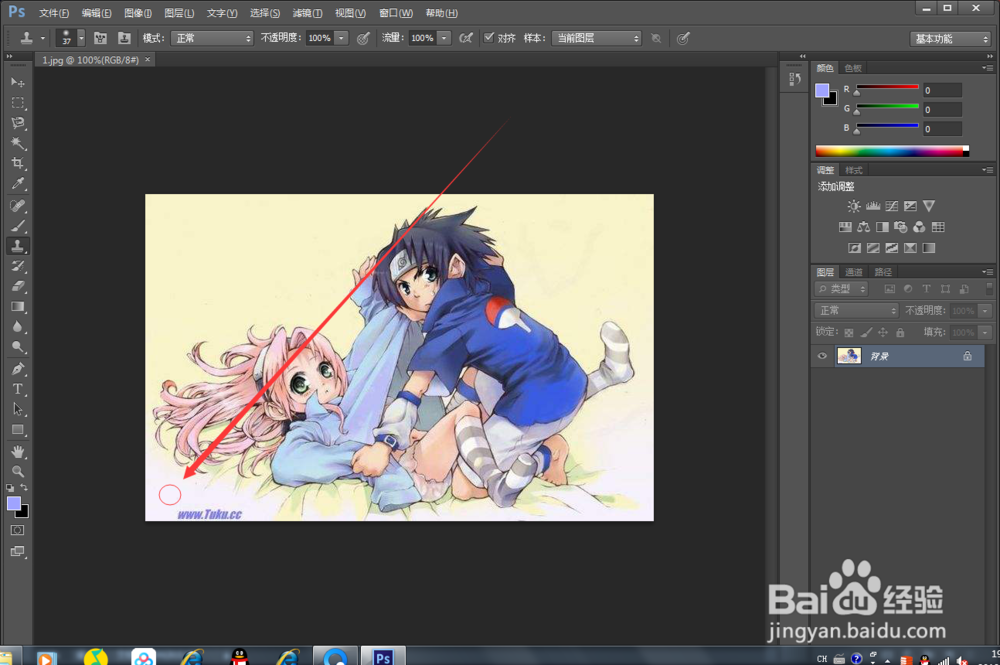Select the Move tool
The width and height of the screenshot is (1000, 665).
pos(18,83)
